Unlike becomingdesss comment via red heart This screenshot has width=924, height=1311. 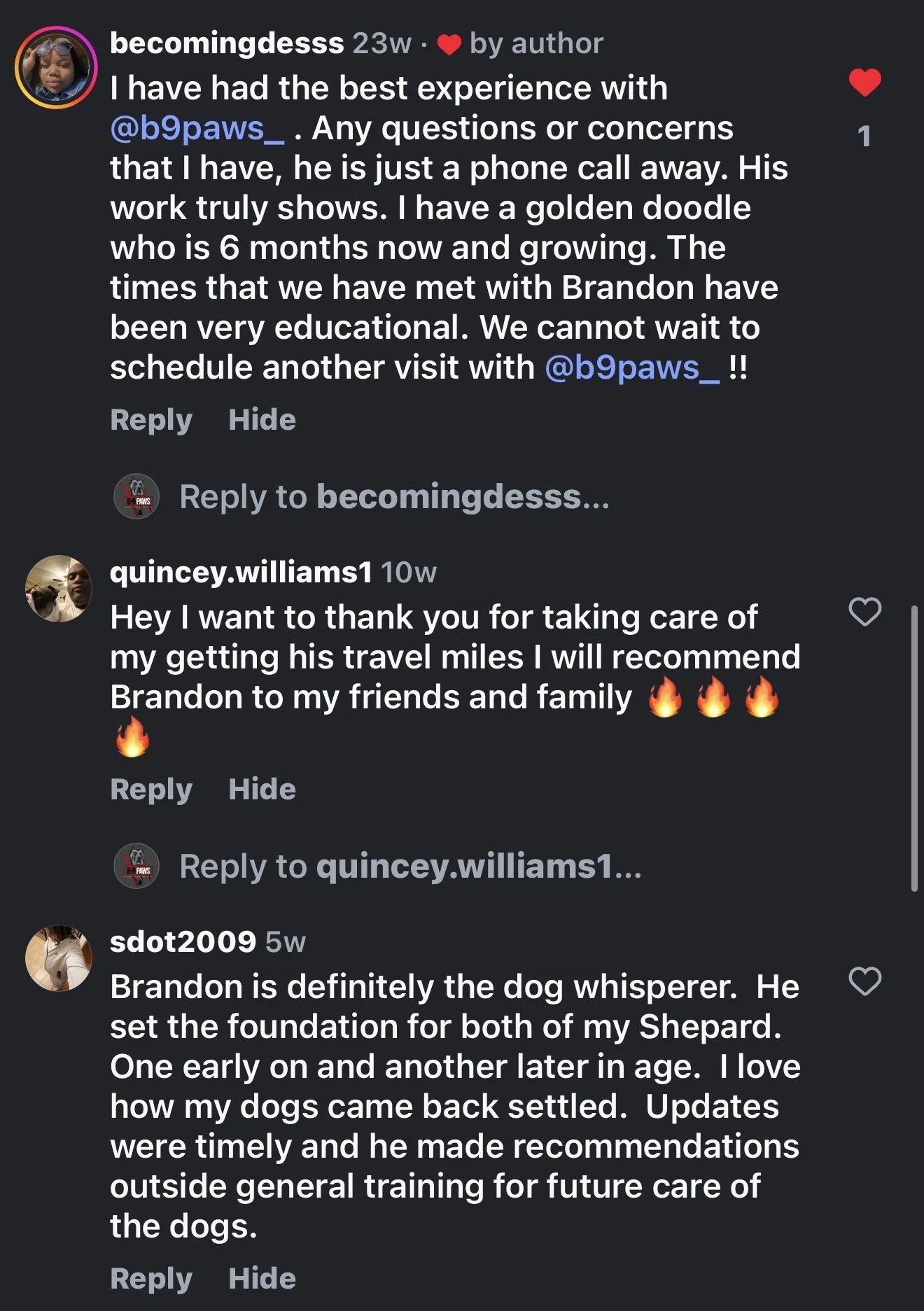point(864,83)
